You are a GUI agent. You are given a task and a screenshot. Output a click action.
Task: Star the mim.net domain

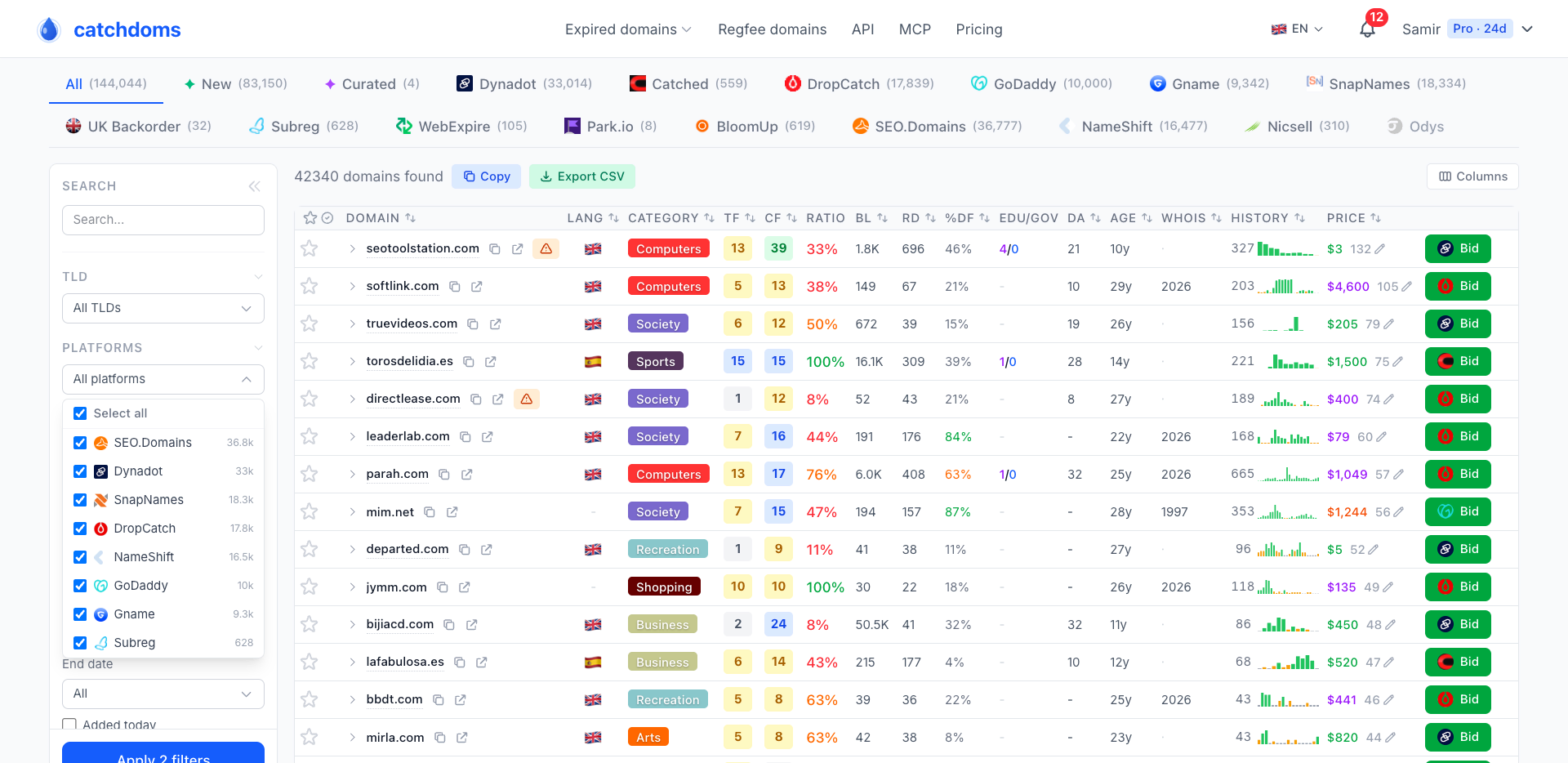(x=309, y=511)
